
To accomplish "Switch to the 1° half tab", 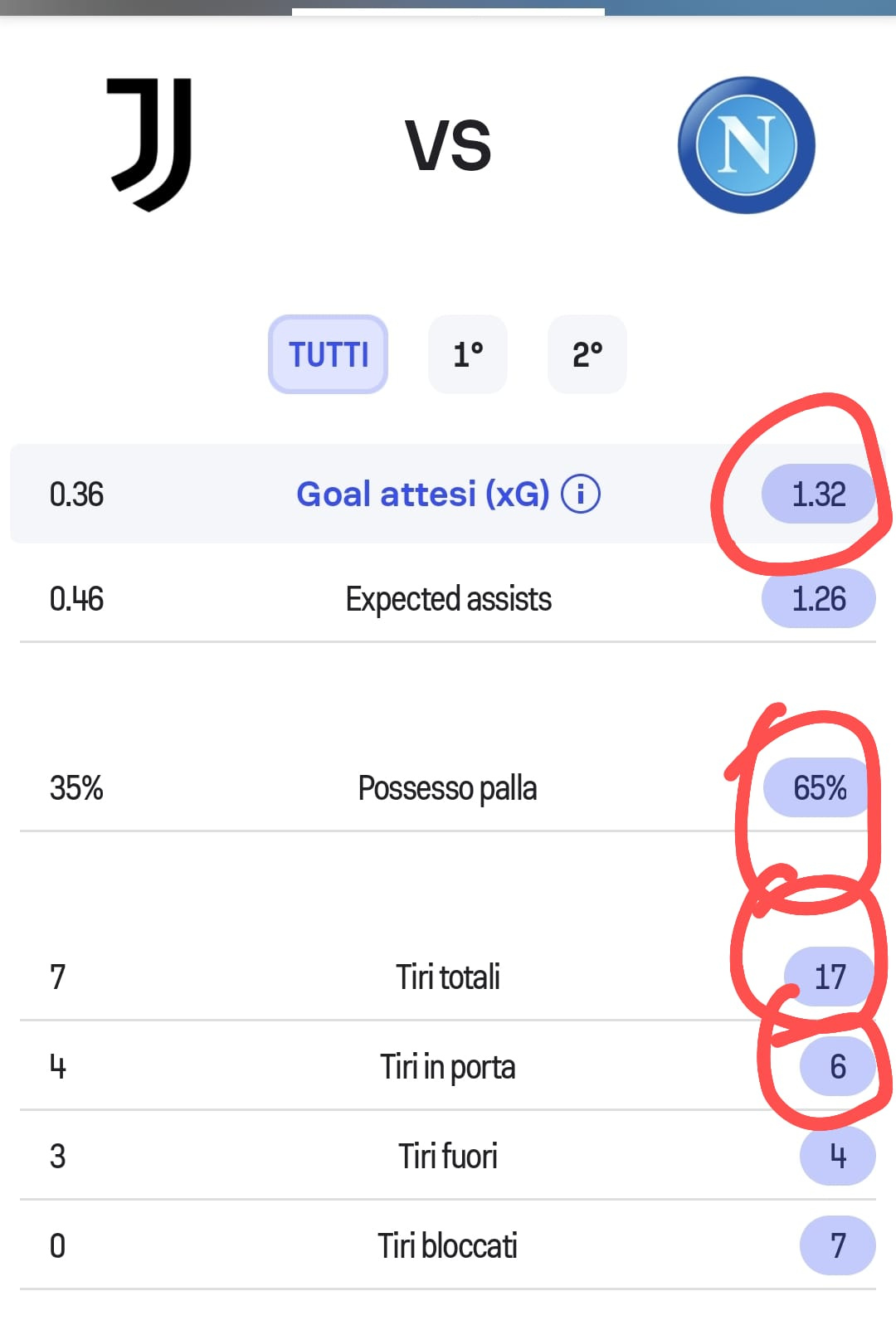I will tap(468, 354).
